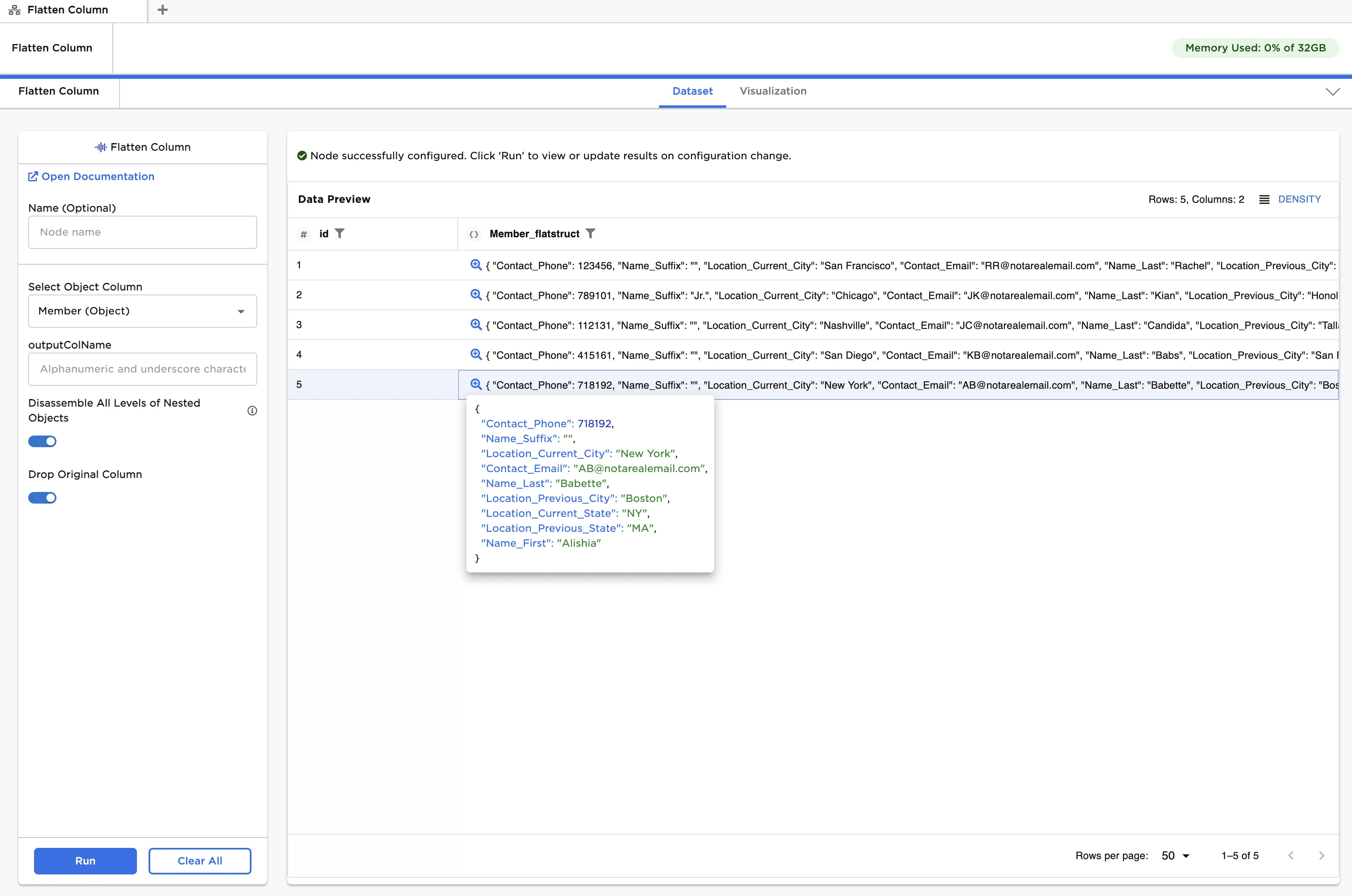The image size is (1352, 896).
Task: Click the hash type icon of id column
Action: 304,234
